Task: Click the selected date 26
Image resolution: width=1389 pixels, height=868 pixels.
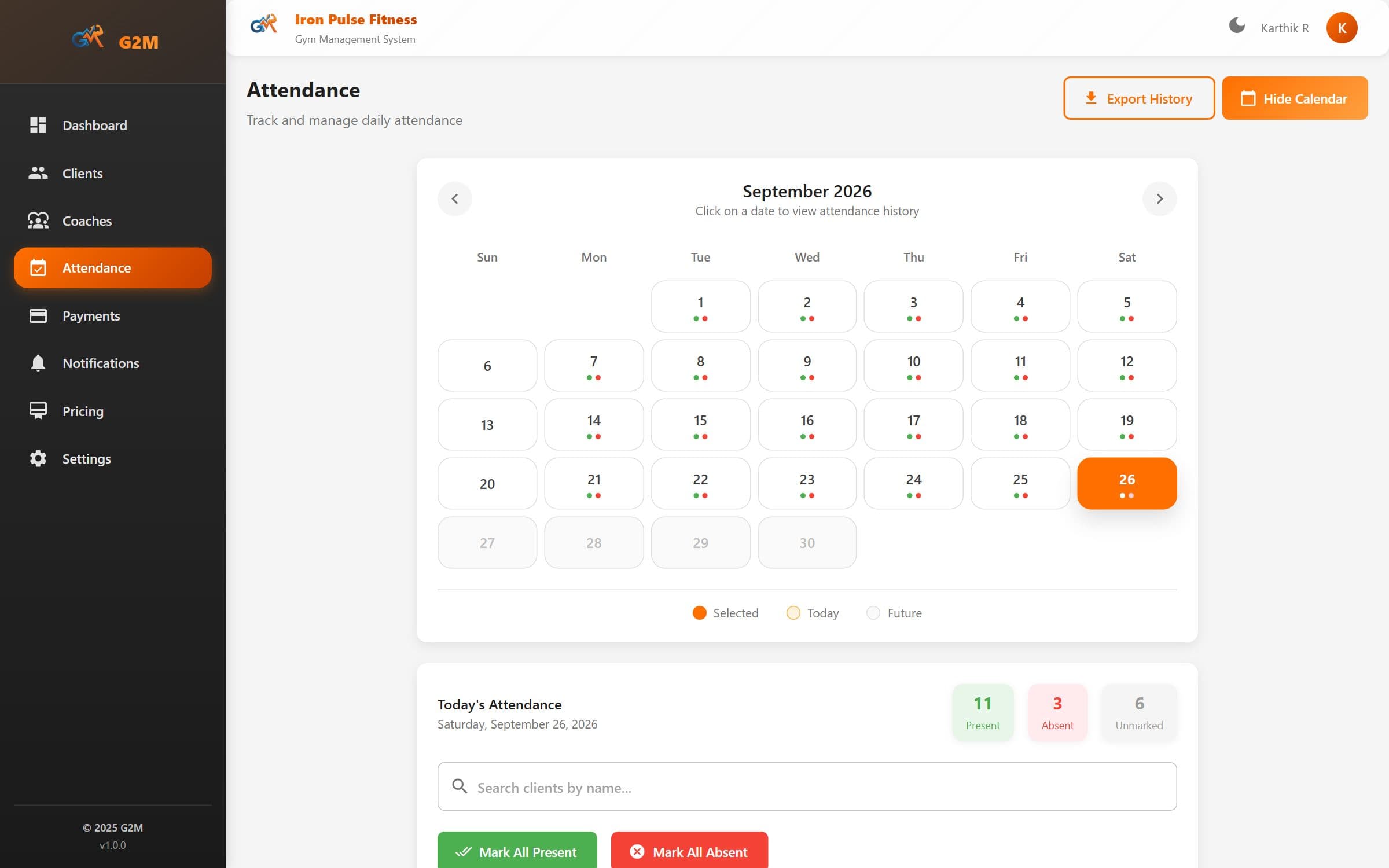Action: point(1126,484)
